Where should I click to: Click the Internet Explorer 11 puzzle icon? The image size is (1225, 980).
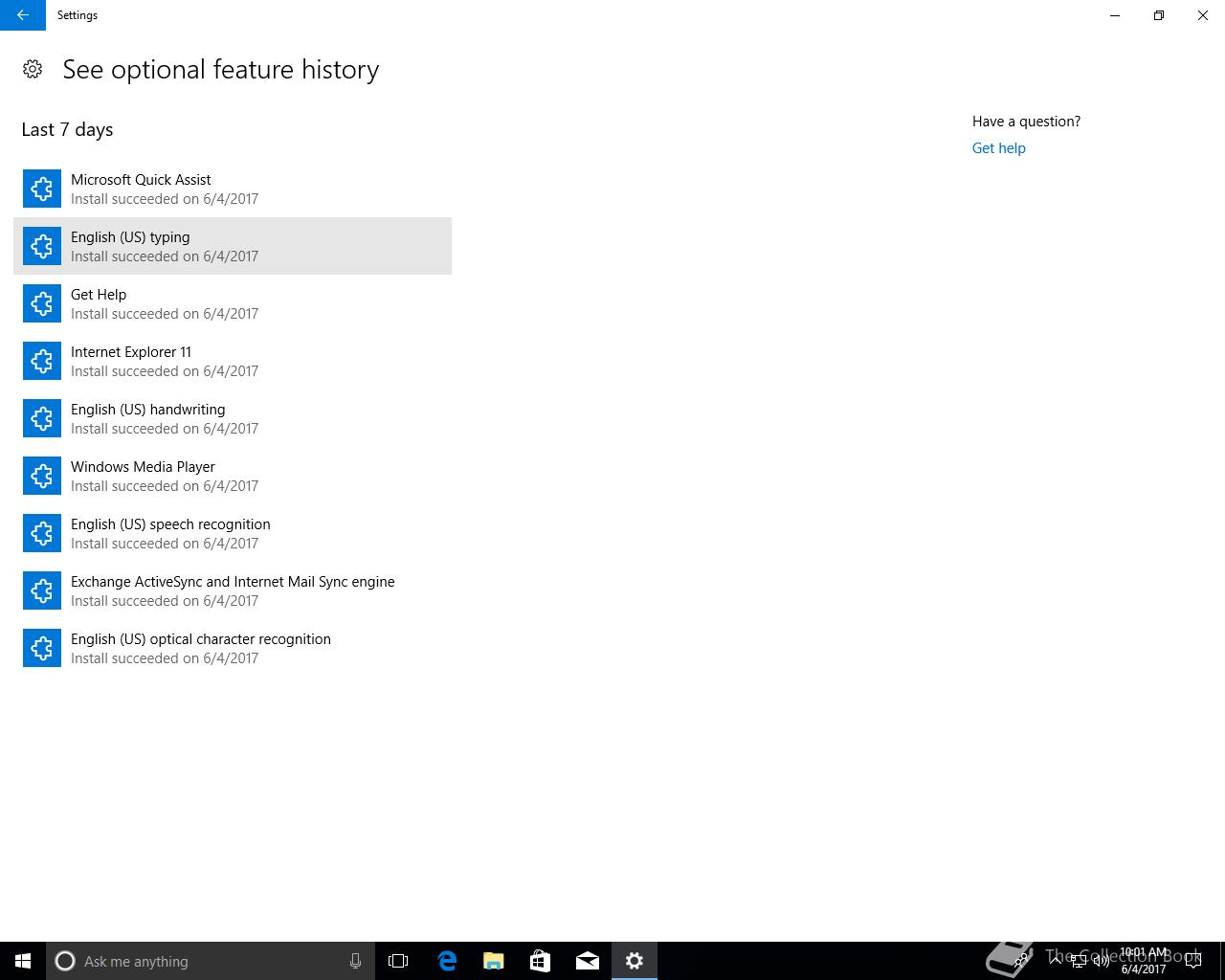click(x=42, y=361)
